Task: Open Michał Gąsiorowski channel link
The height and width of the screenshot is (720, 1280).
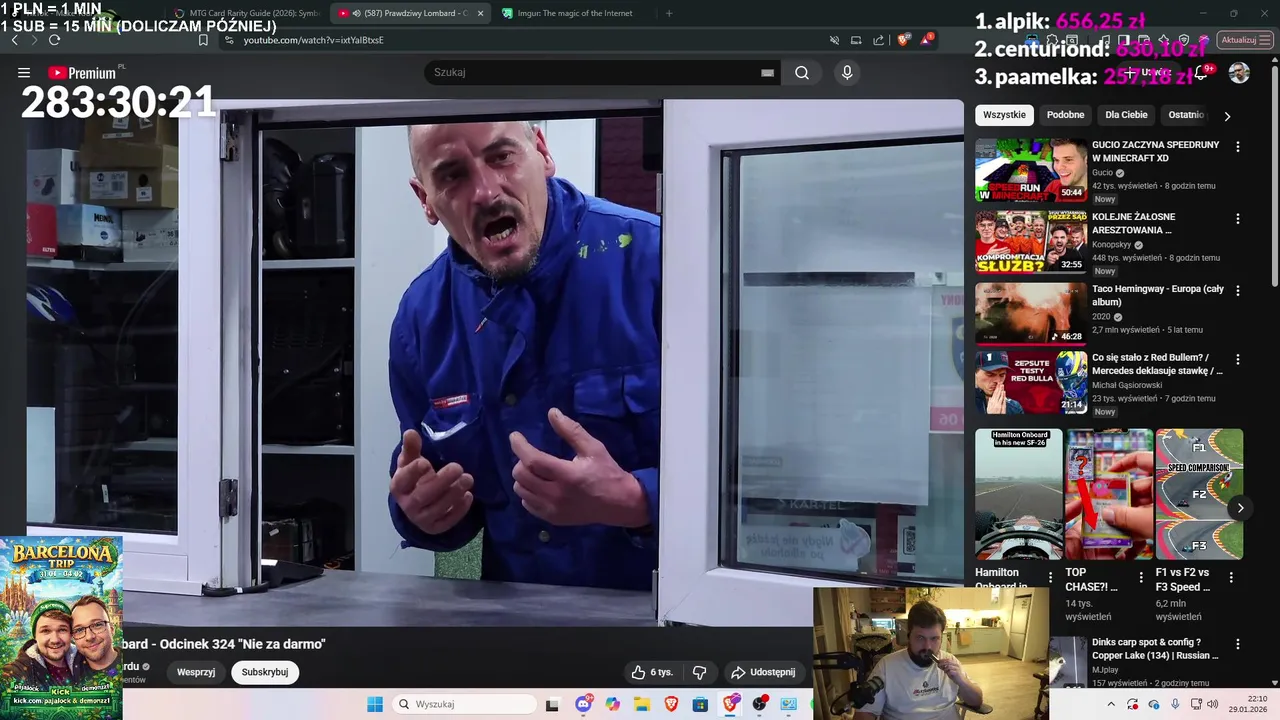Action: [x=1127, y=385]
